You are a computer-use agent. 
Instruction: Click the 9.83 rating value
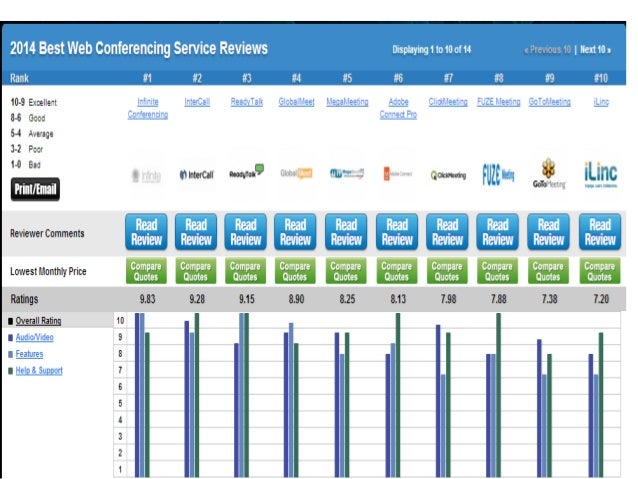[x=147, y=299]
